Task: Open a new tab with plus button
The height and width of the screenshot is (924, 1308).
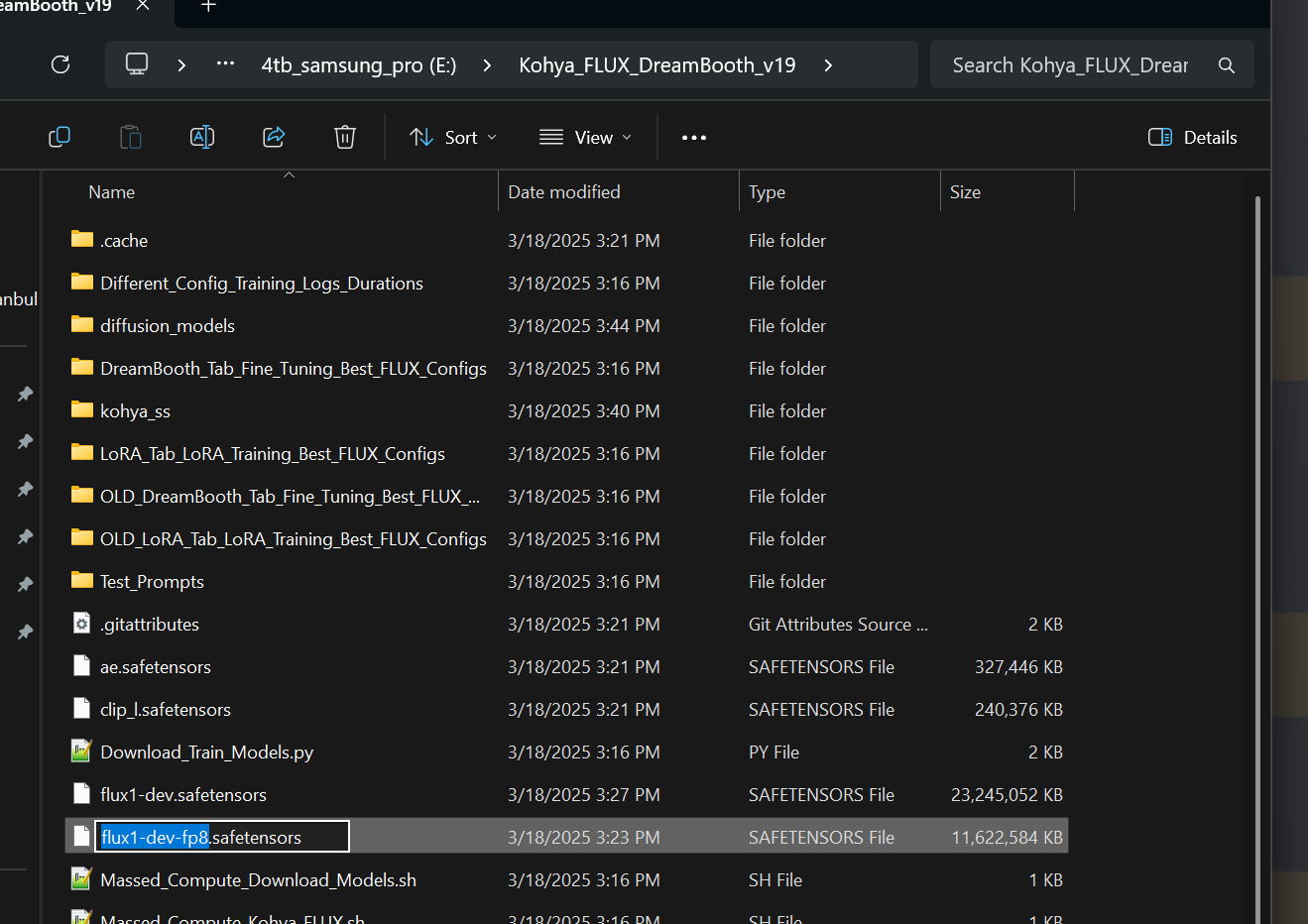Action: (208, 7)
